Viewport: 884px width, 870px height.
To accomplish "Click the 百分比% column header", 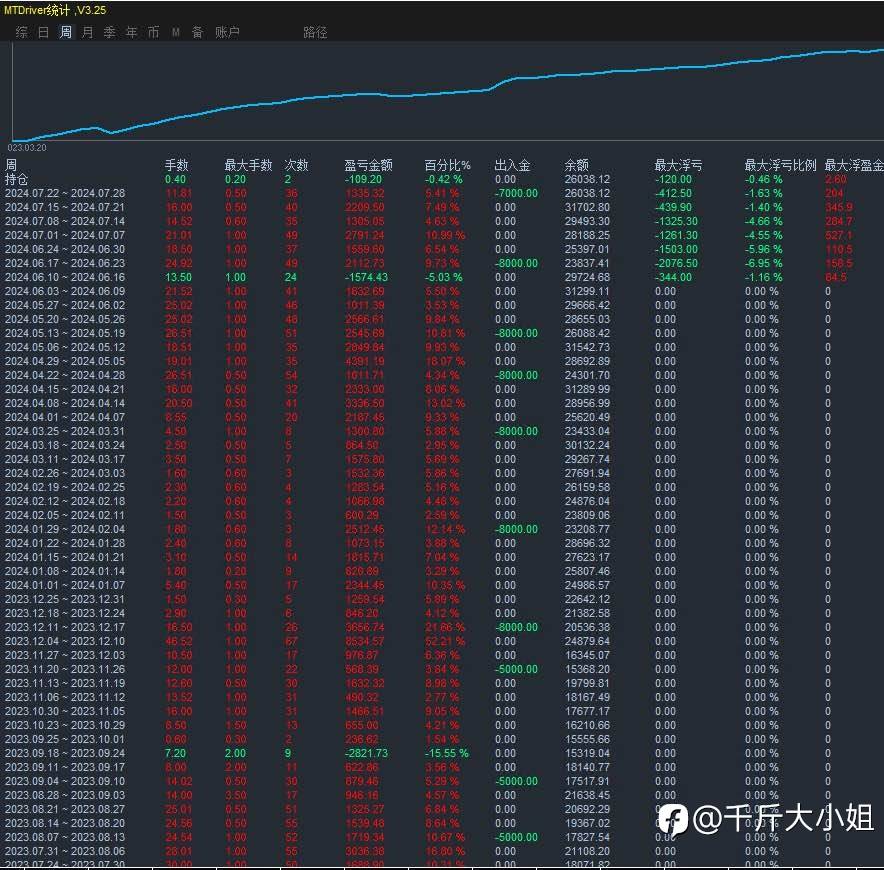I will [447, 165].
